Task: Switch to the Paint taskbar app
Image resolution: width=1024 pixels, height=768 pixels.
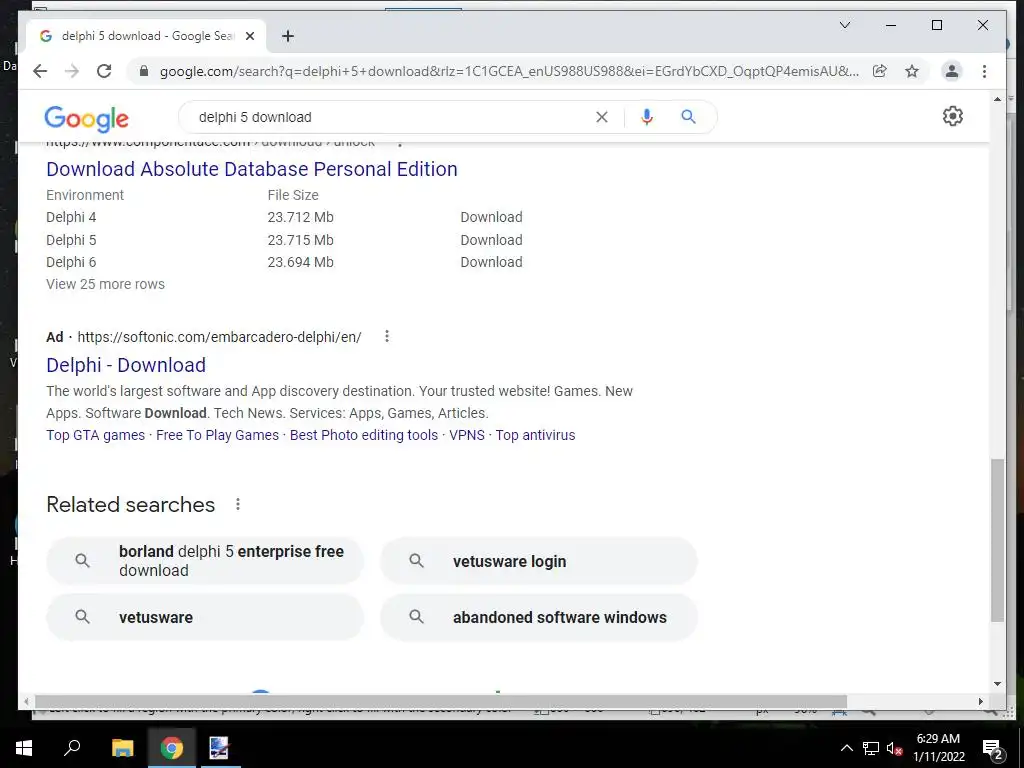Action: pyautogui.click(x=219, y=748)
